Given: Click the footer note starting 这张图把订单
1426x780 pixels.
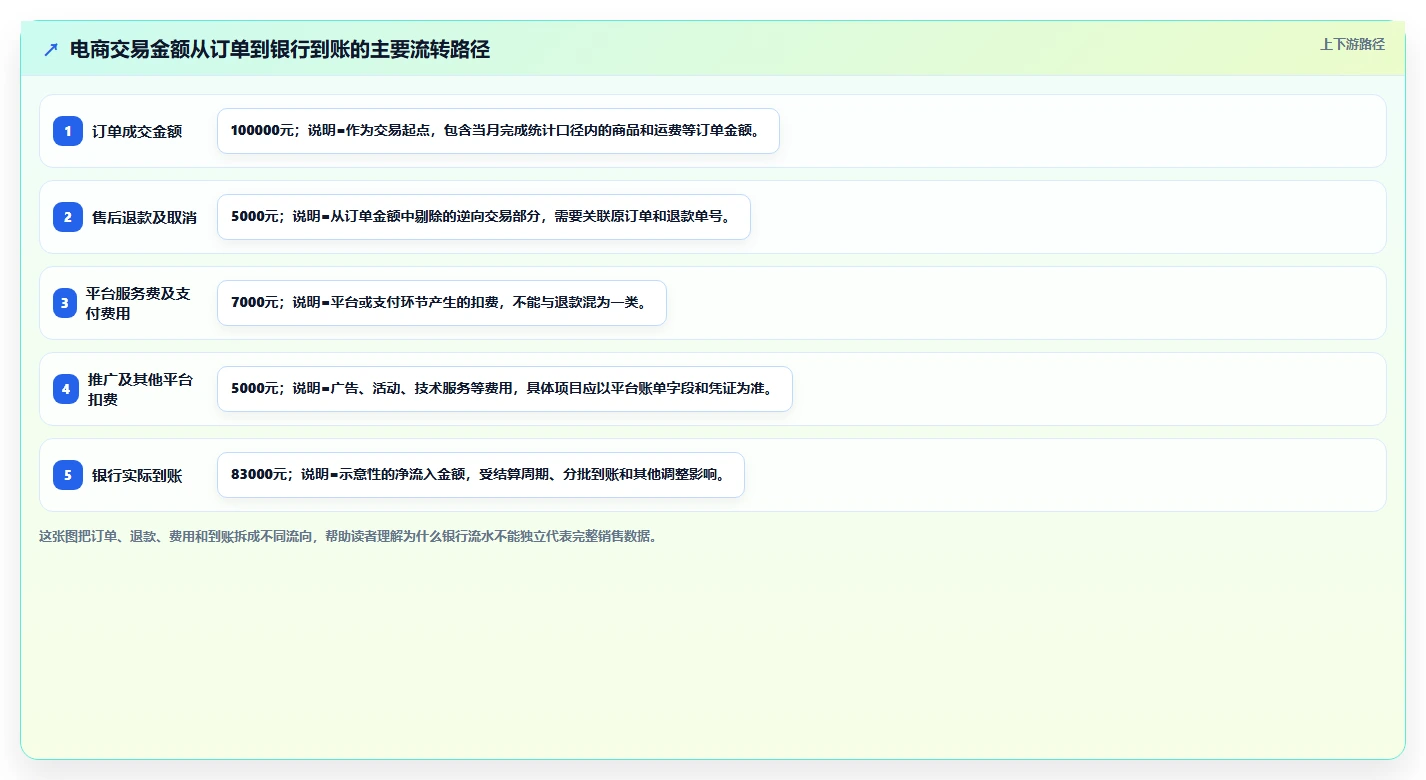Looking at the screenshot, I should pyautogui.click(x=348, y=536).
